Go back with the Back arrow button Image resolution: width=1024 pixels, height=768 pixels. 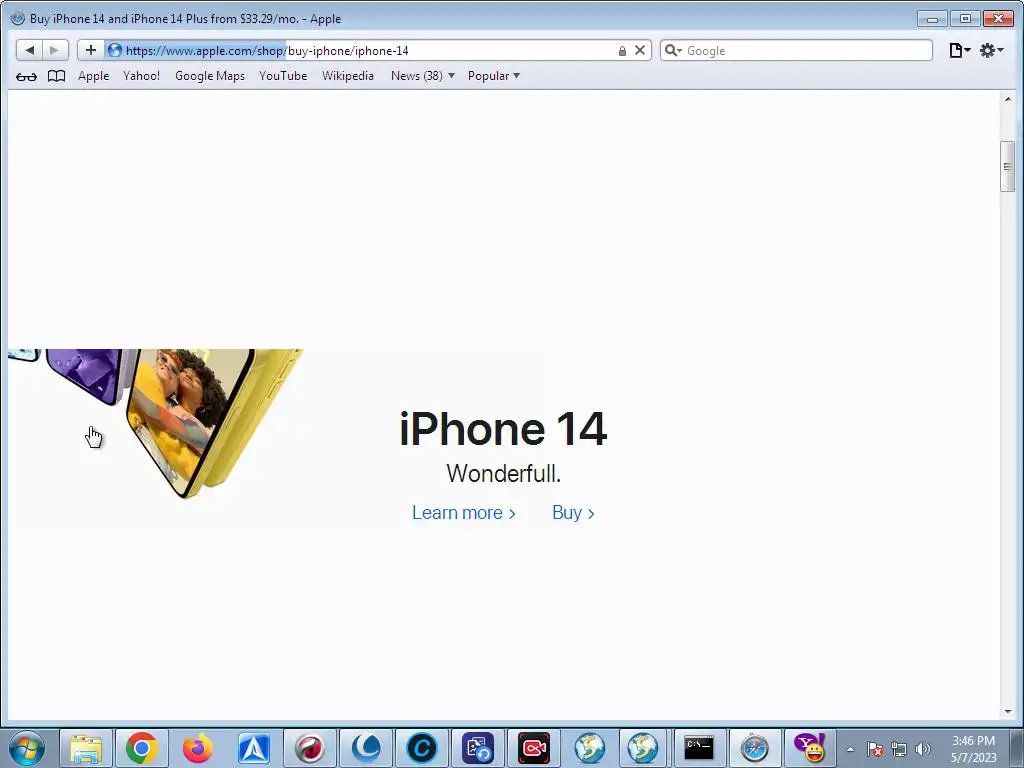[29, 50]
